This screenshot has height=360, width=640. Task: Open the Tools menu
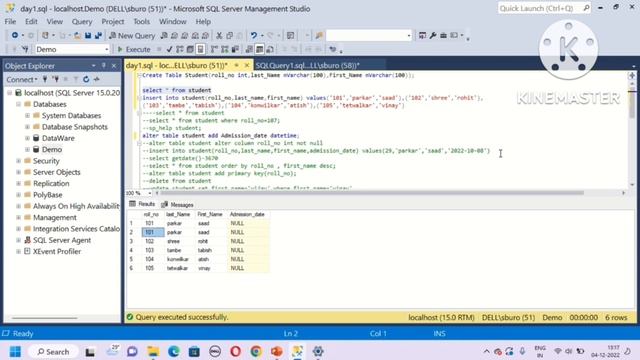141,22
